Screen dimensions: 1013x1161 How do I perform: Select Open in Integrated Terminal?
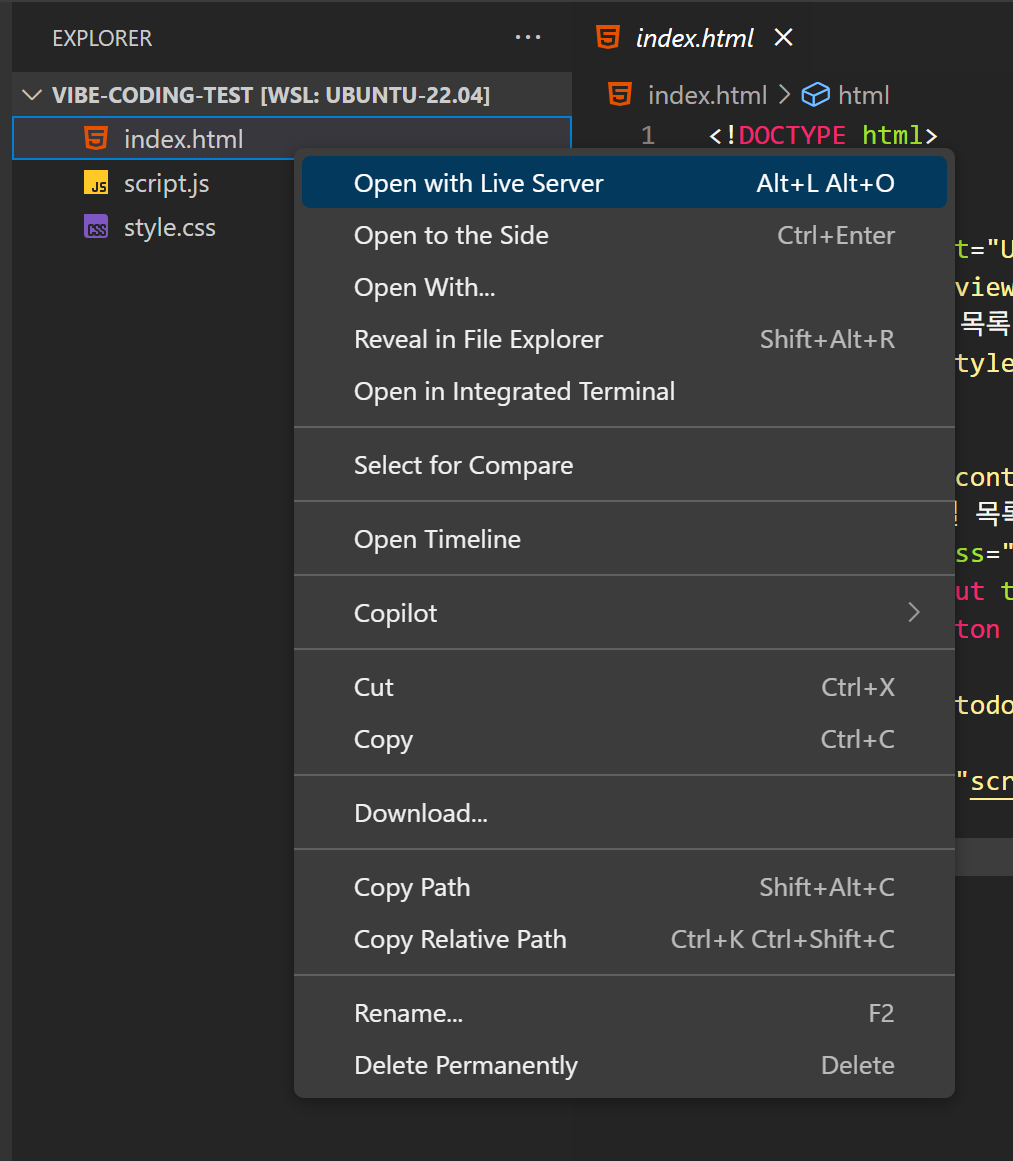pyautogui.click(x=514, y=391)
